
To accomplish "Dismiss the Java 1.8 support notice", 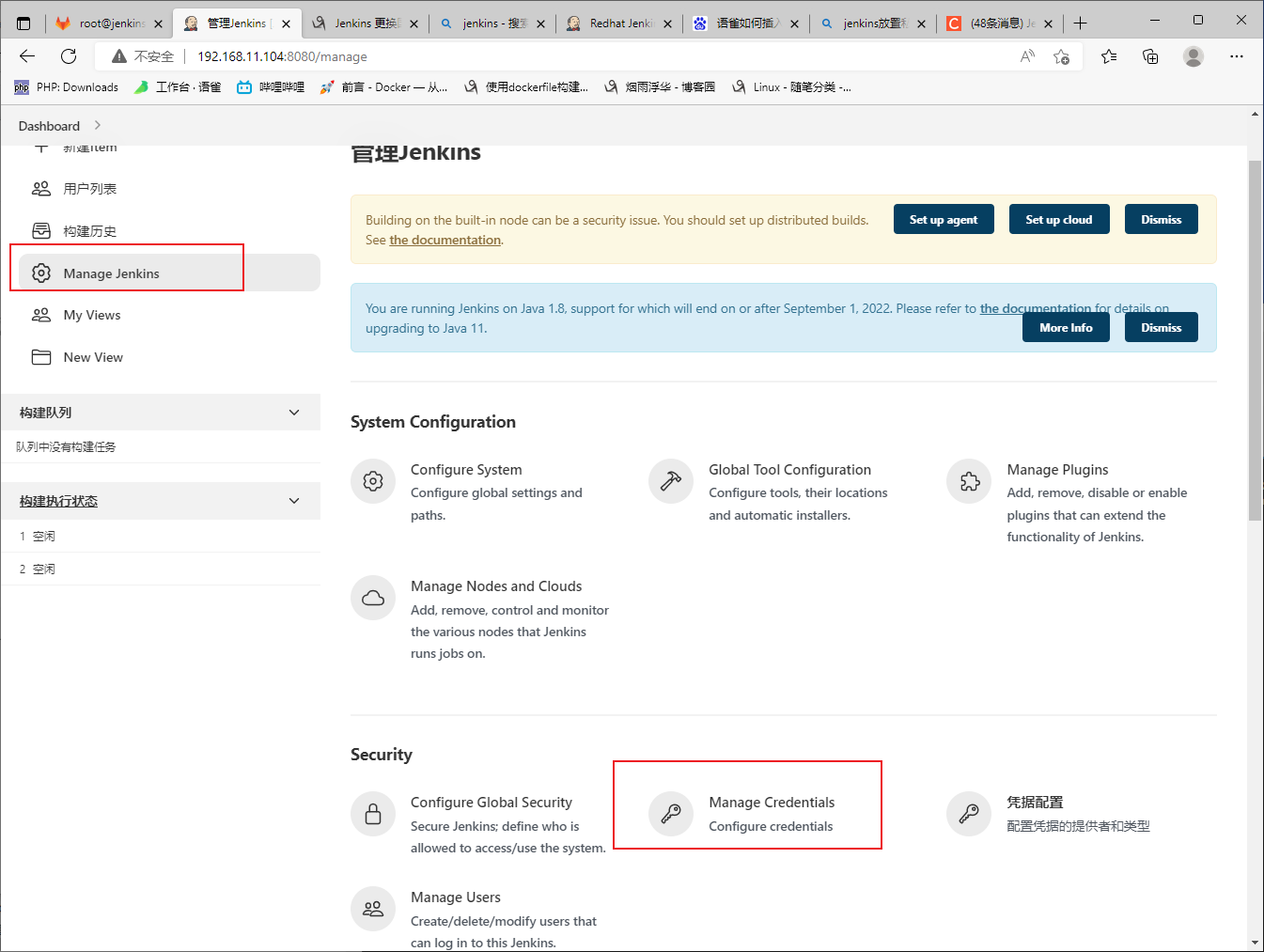I will click(1162, 327).
